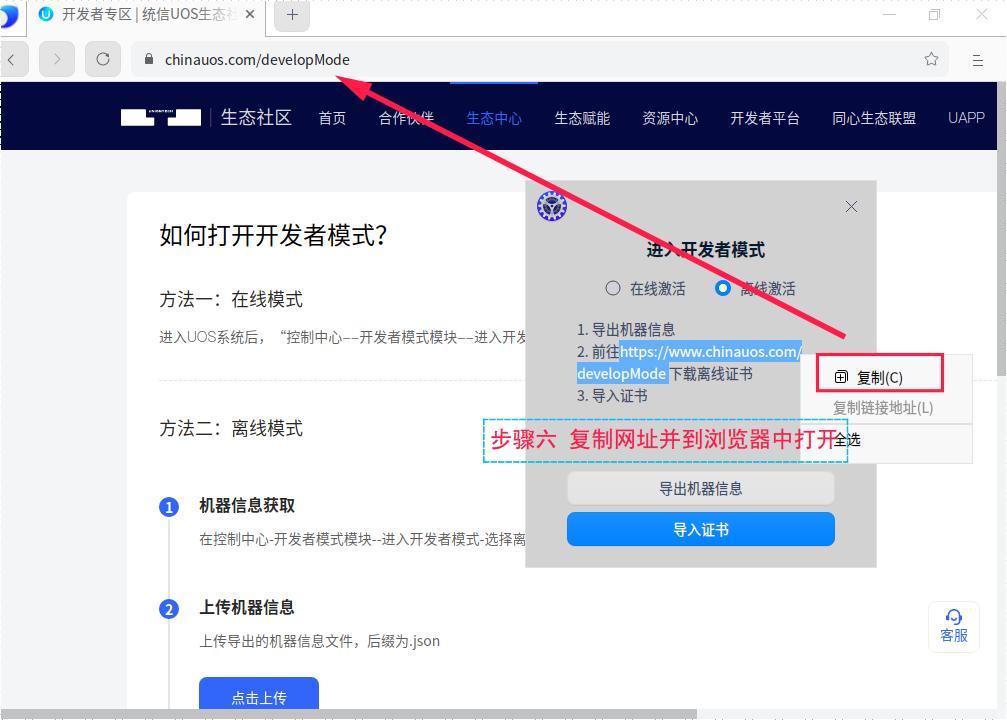Click the control center gear icon in the dialog
The width and height of the screenshot is (1007, 720).
(552, 206)
